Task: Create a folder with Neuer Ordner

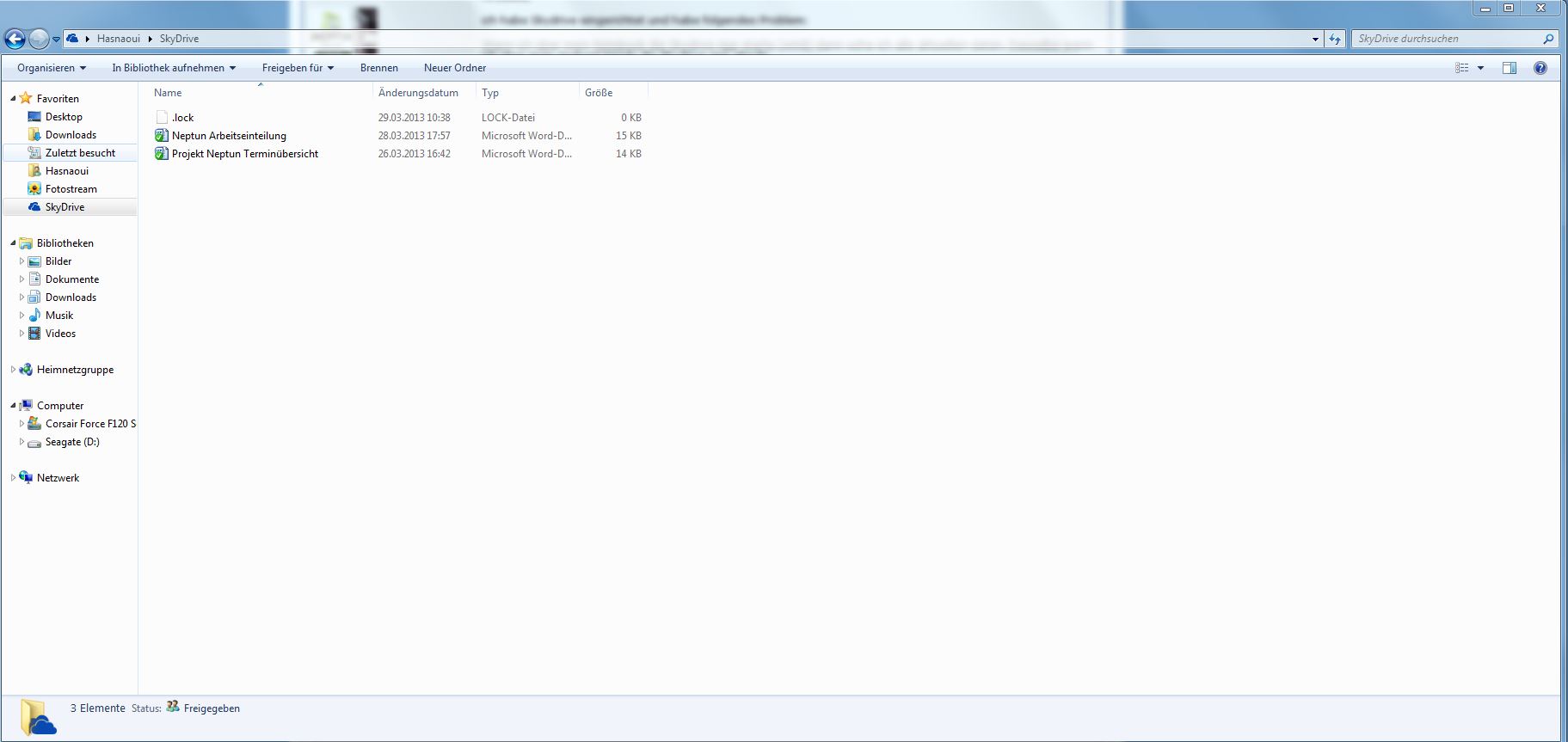Action: click(455, 68)
